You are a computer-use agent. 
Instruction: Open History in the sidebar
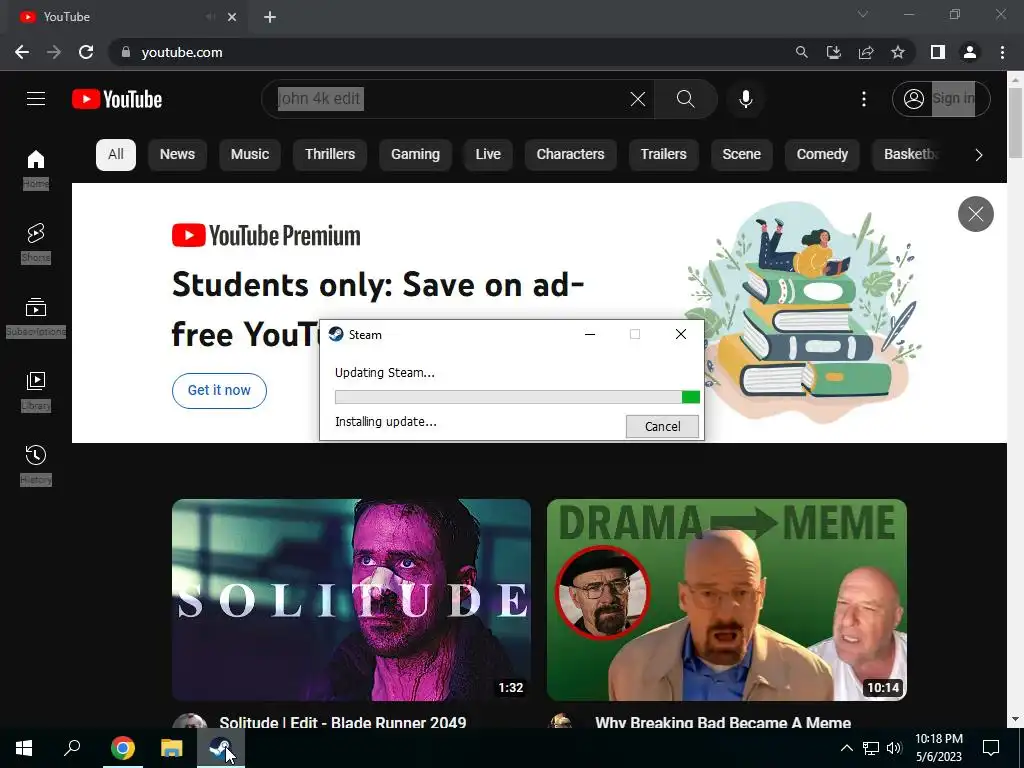coord(36,465)
